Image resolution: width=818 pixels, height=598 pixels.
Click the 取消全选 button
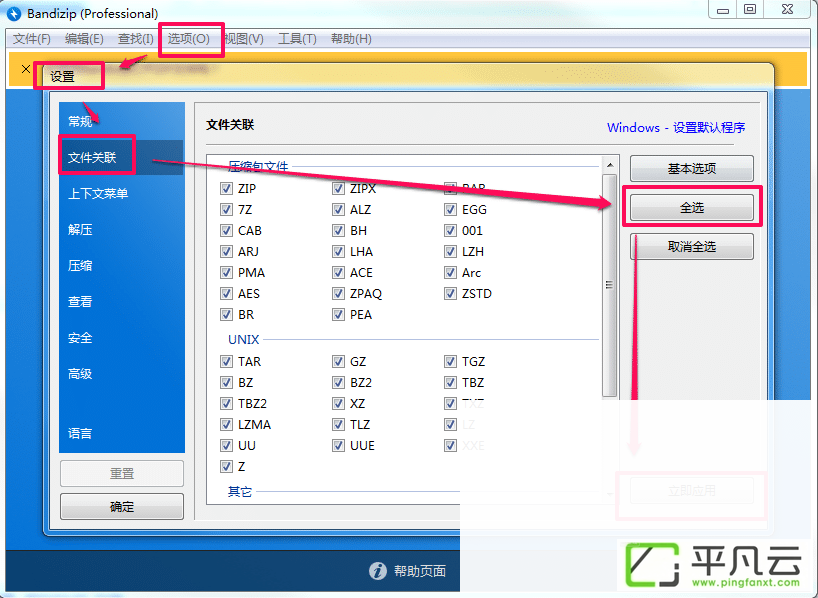point(692,246)
